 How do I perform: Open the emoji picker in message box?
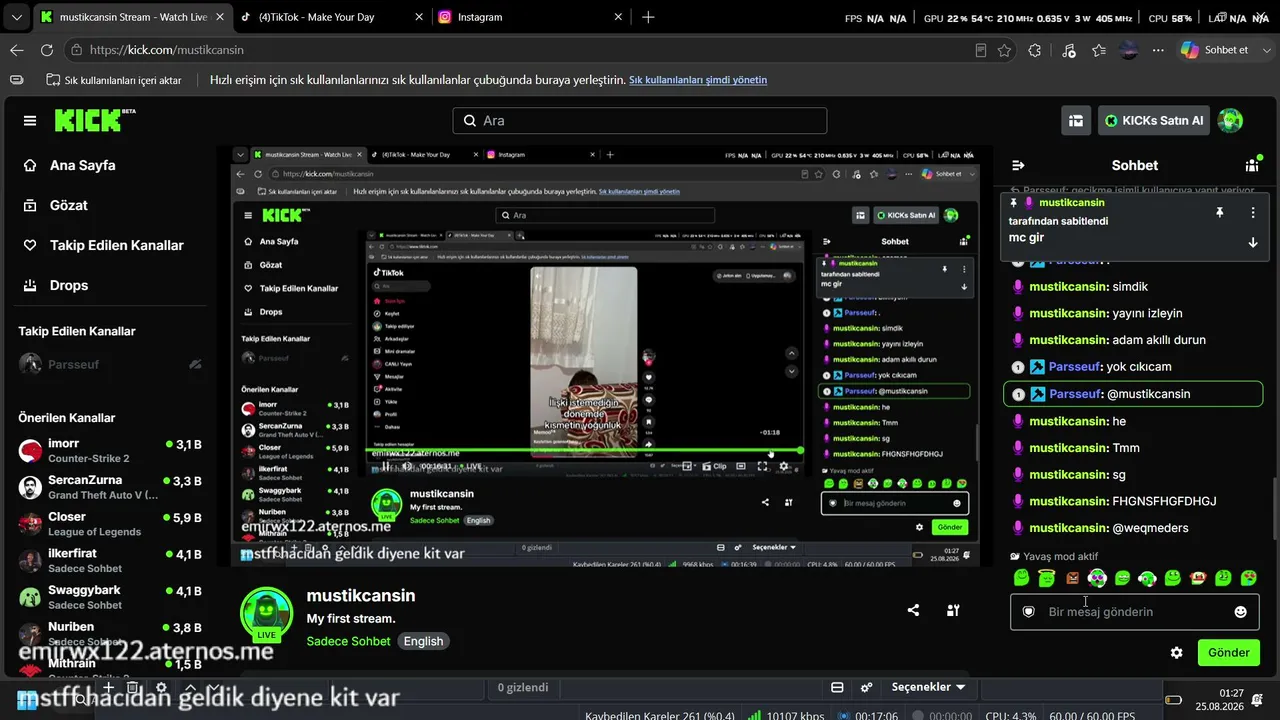click(1241, 612)
